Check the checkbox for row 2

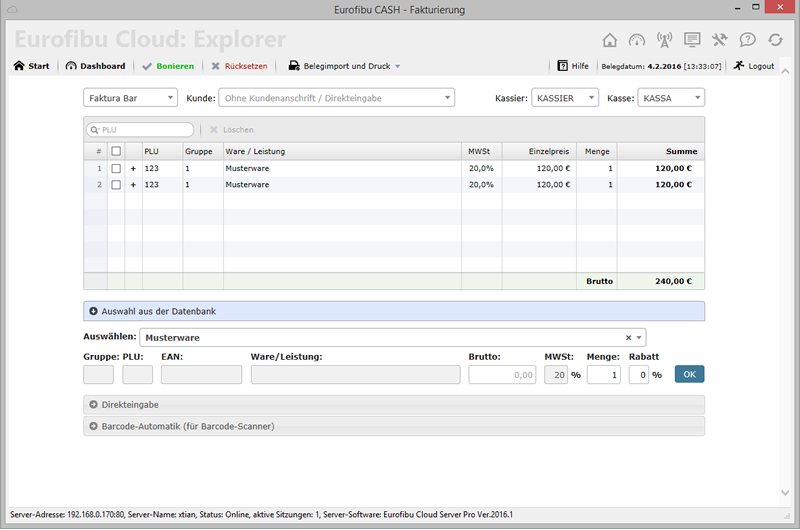coord(116,185)
